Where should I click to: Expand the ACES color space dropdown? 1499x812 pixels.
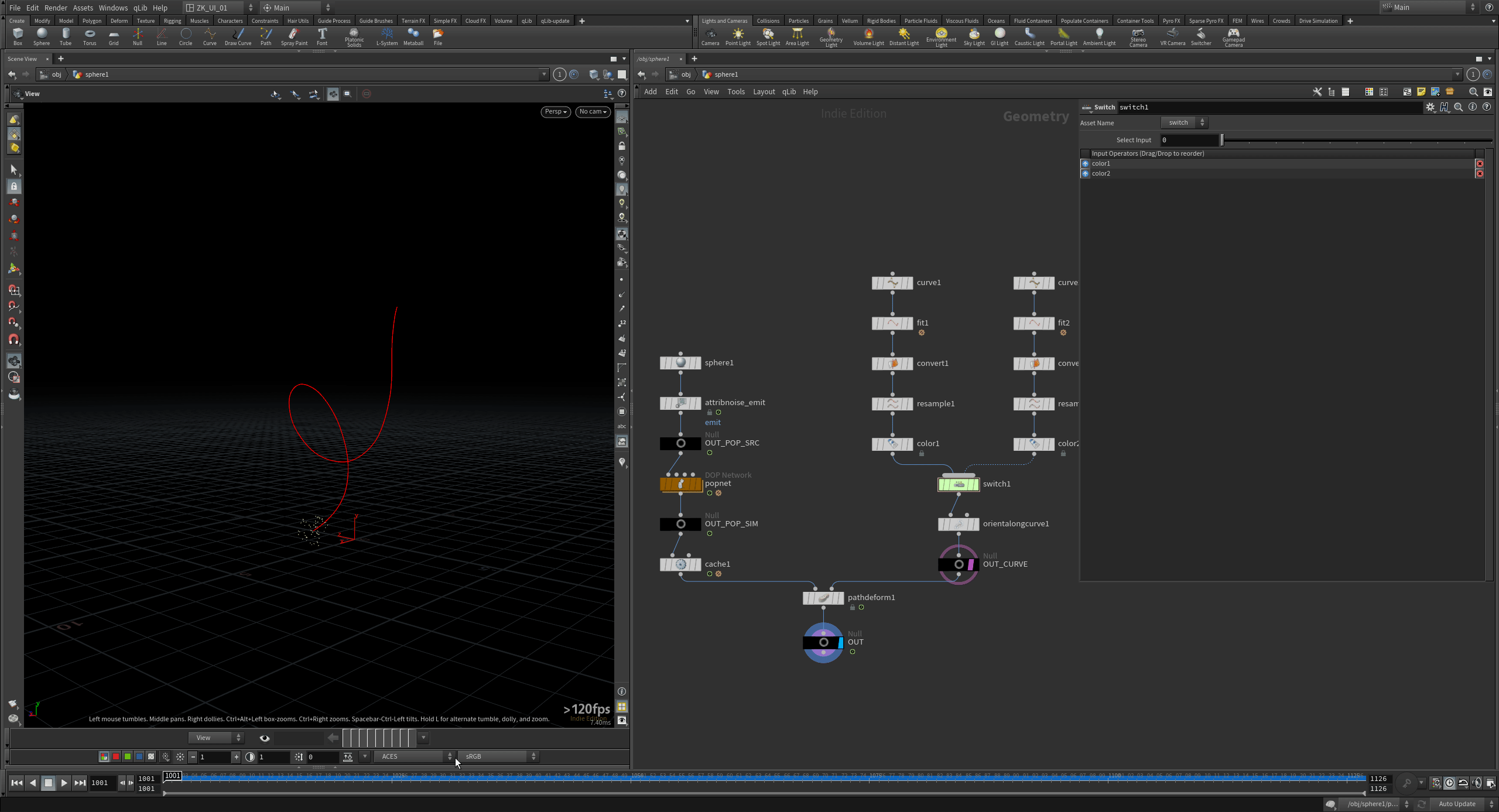point(414,756)
